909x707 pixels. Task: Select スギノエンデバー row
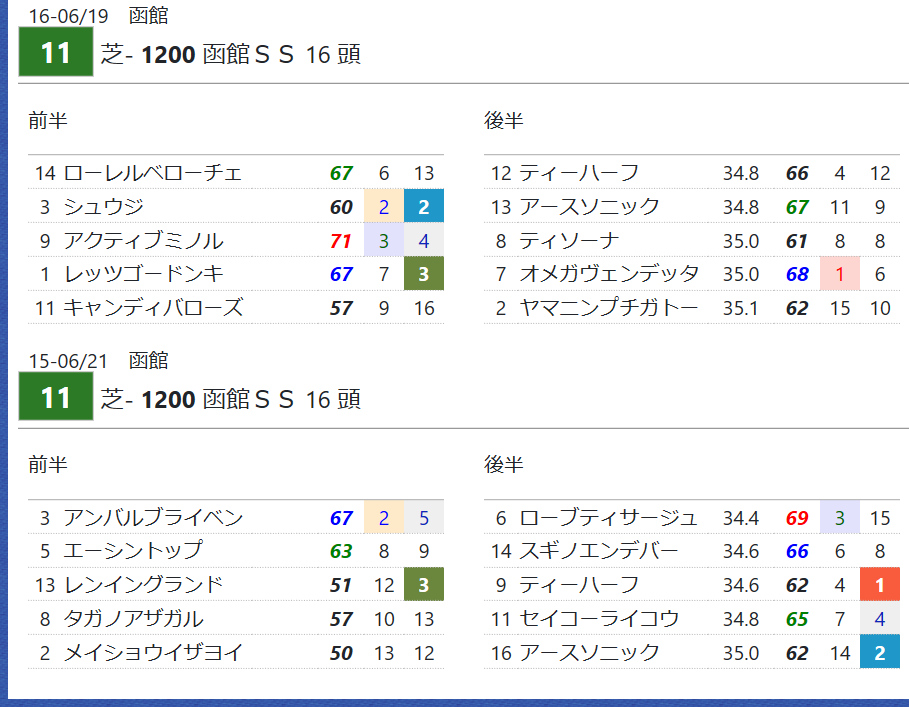(692, 551)
